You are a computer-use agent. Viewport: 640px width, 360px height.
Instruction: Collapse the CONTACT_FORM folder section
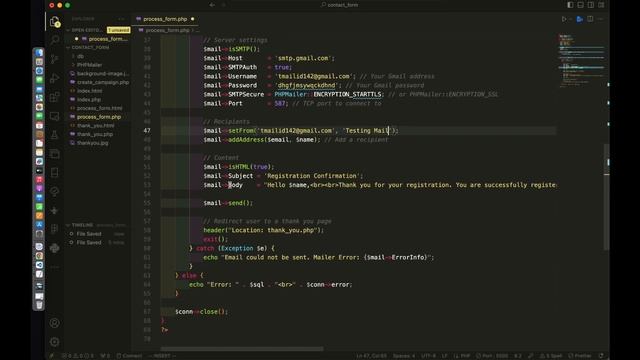(x=90, y=47)
